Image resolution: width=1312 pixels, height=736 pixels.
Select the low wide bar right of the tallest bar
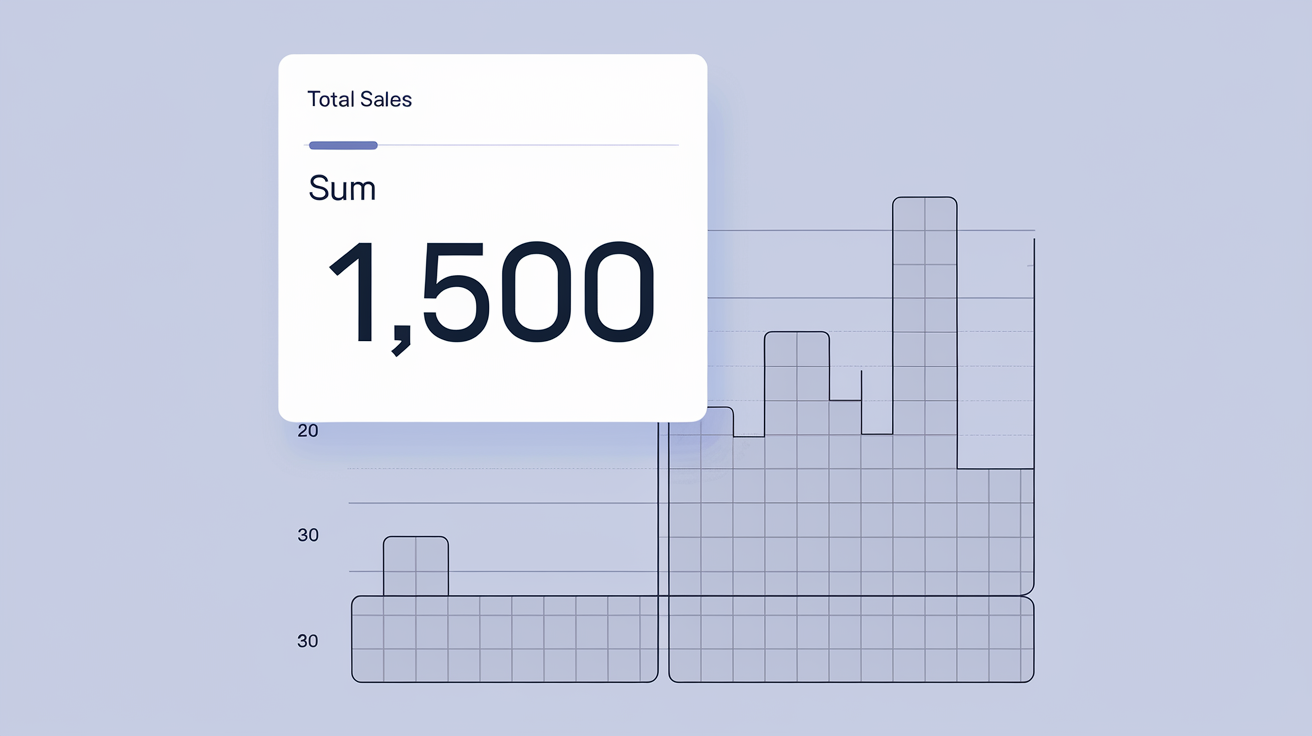pos(994,530)
